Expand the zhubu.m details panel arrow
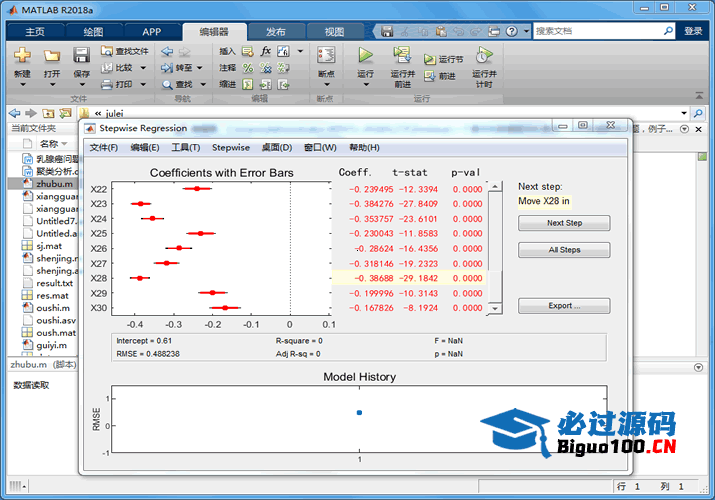The image size is (715, 500). [698, 367]
